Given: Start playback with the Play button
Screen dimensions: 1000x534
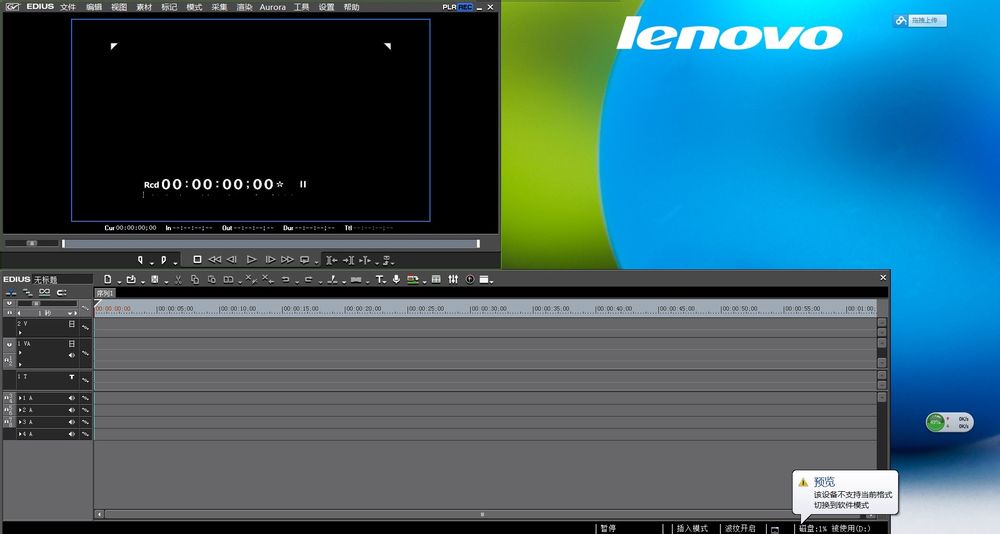Looking at the screenshot, I should pyautogui.click(x=251, y=260).
